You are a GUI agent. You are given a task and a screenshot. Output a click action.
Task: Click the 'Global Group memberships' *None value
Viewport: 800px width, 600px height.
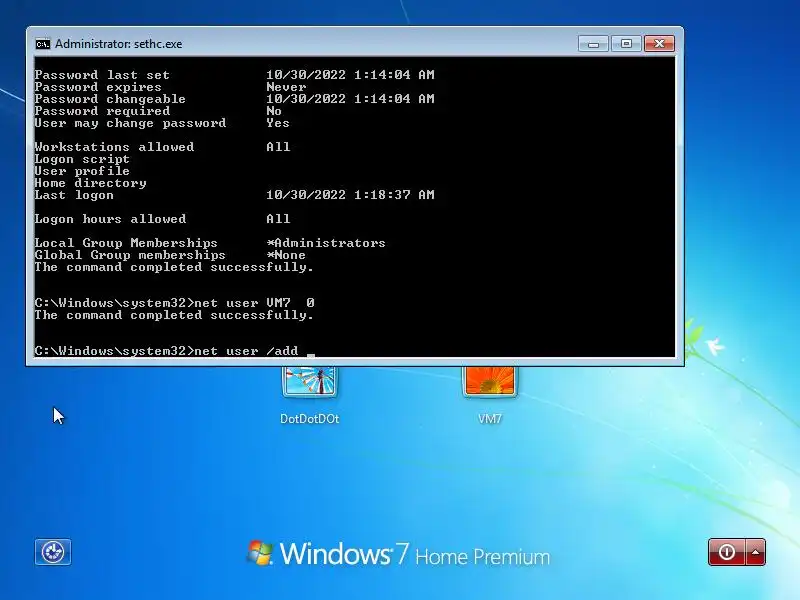tap(286, 255)
